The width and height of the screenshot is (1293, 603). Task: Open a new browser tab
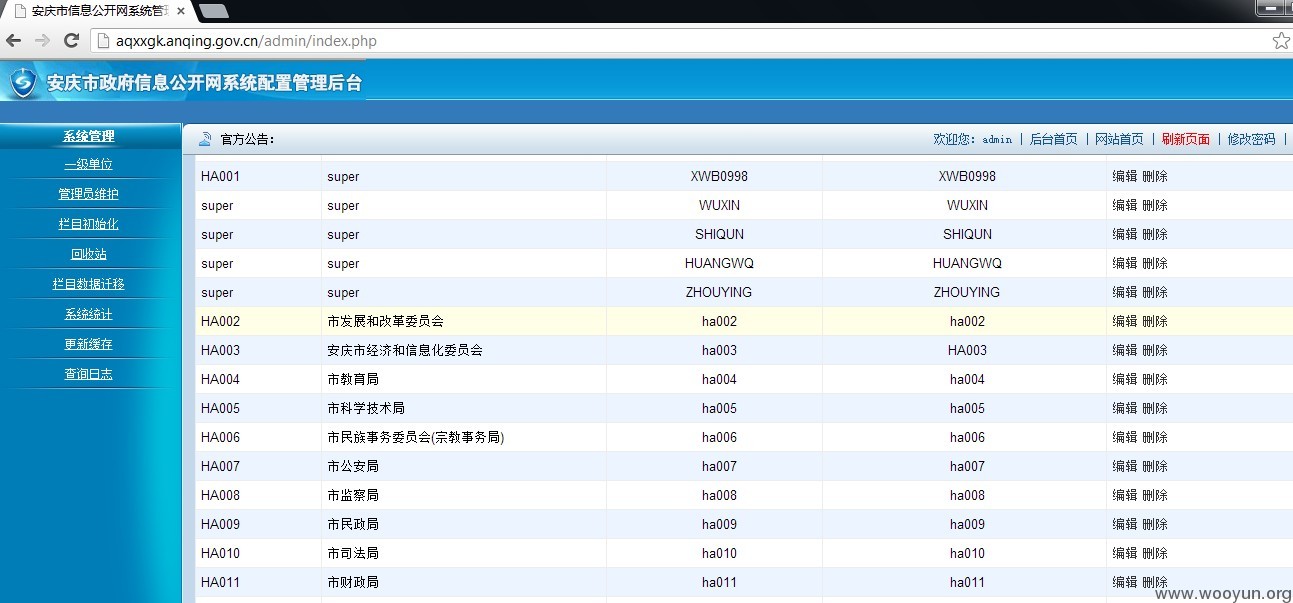[x=213, y=11]
